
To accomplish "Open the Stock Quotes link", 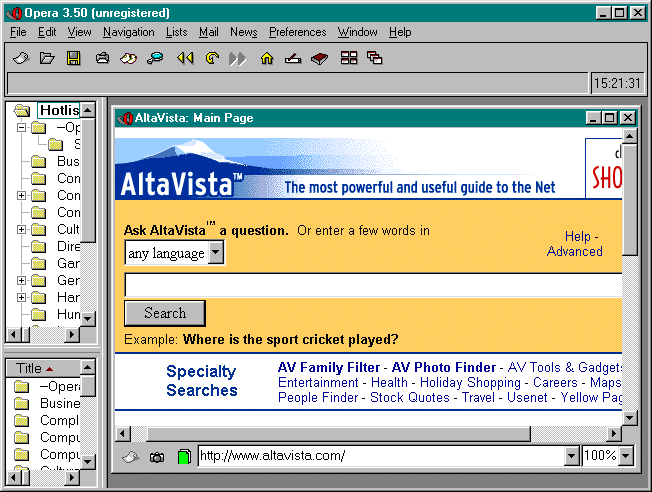I will click(x=410, y=397).
